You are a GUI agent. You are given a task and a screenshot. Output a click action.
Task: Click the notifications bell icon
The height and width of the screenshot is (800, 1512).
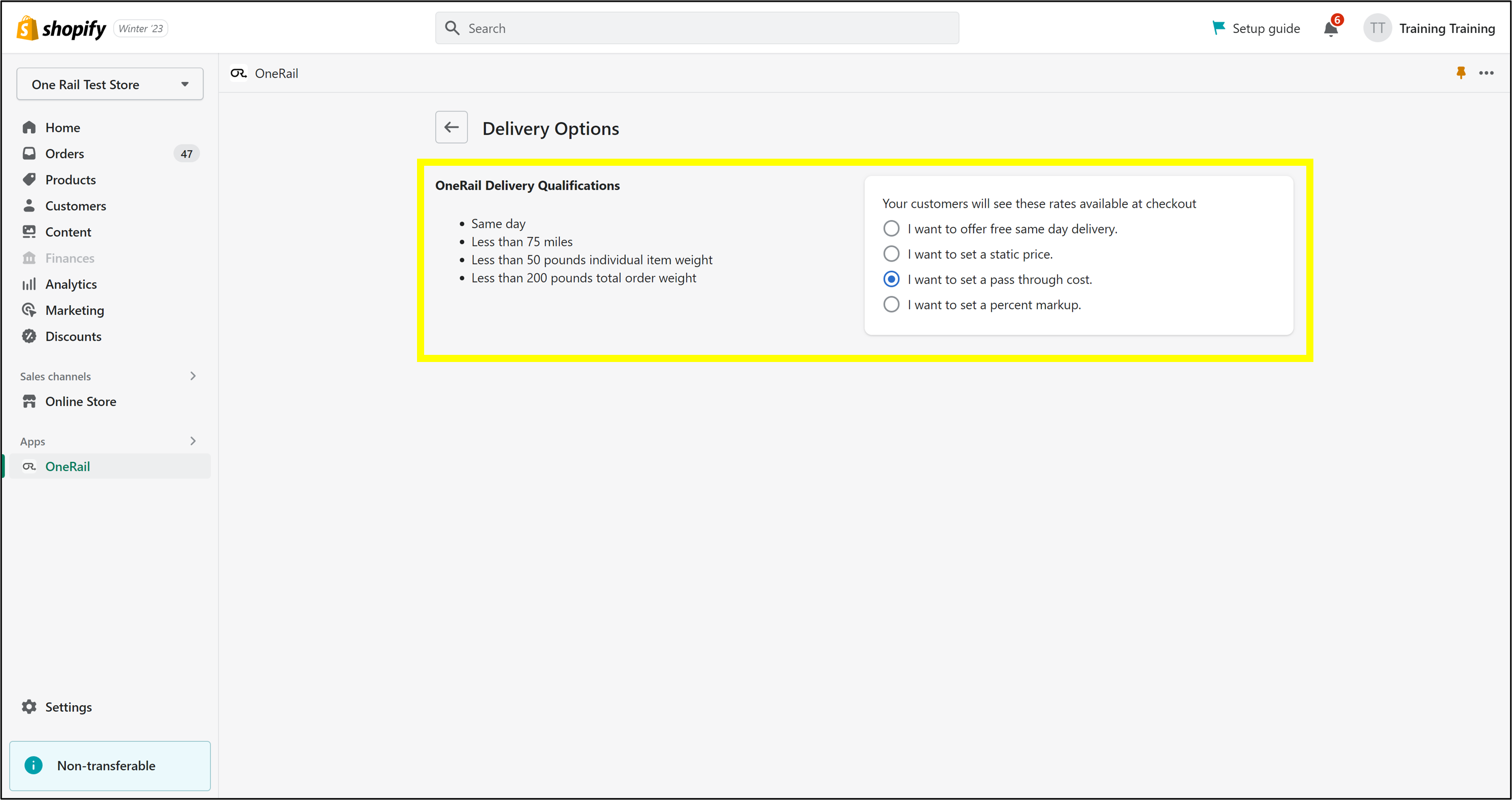pyautogui.click(x=1330, y=29)
